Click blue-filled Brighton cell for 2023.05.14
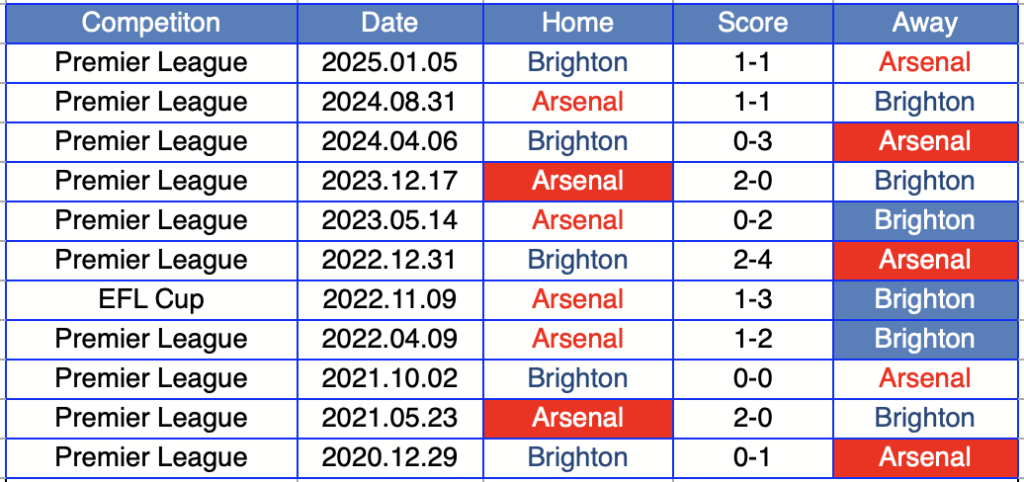This screenshot has width=1024, height=482. 925,220
